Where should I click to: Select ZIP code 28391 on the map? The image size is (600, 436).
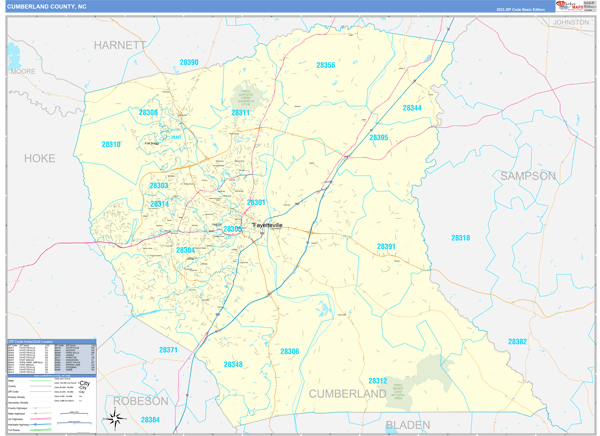coord(387,247)
